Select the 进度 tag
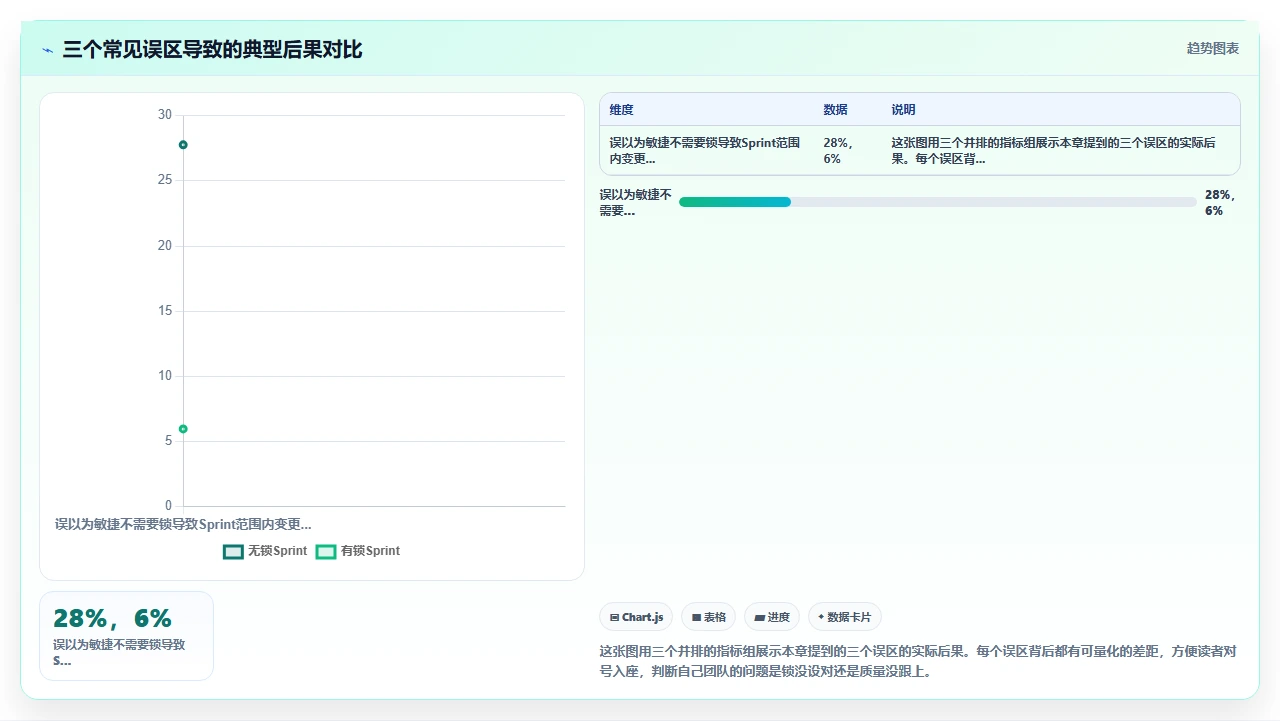The height and width of the screenshot is (721, 1280). point(772,617)
